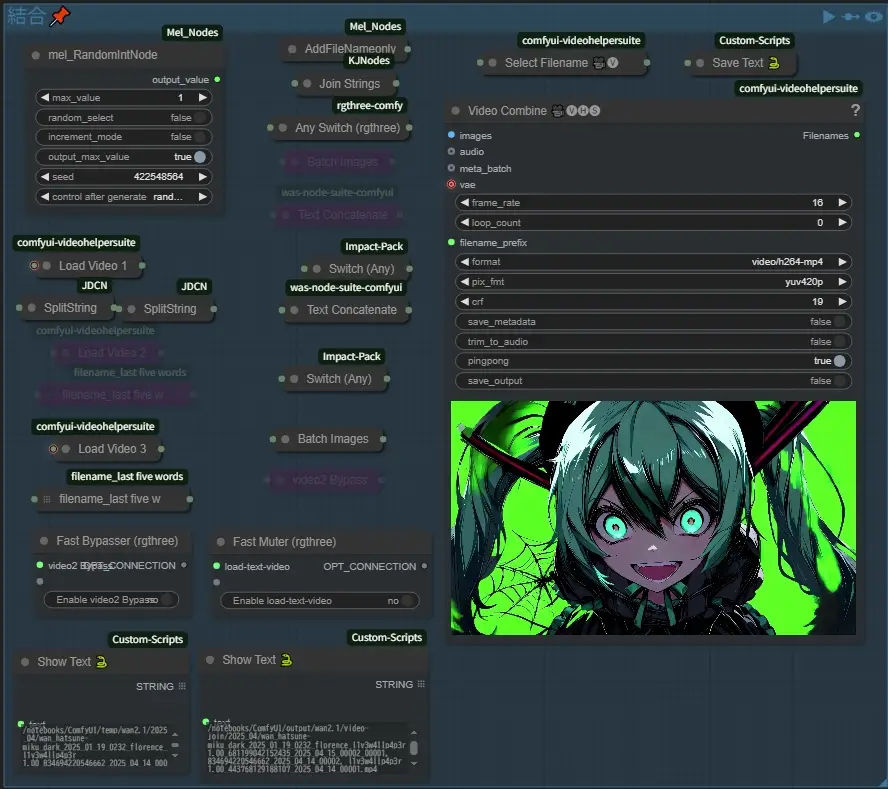The height and width of the screenshot is (789, 888).
Task: Click the blue images input port
Action: (x=451, y=135)
